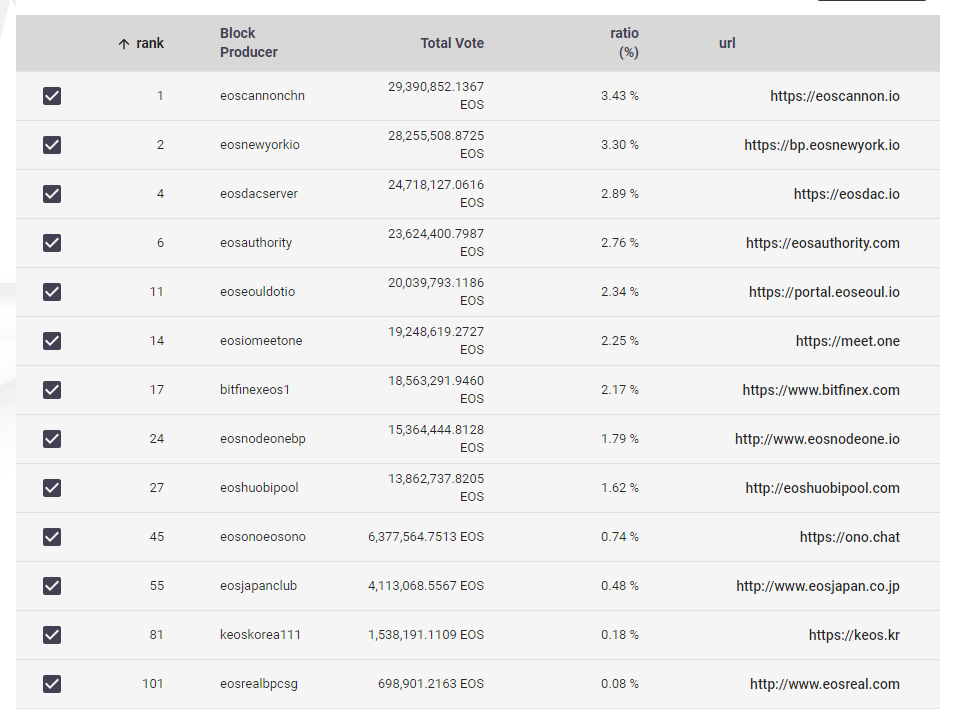The image size is (957, 720).
Task: Follow the https://meet.one link
Action: pos(848,341)
